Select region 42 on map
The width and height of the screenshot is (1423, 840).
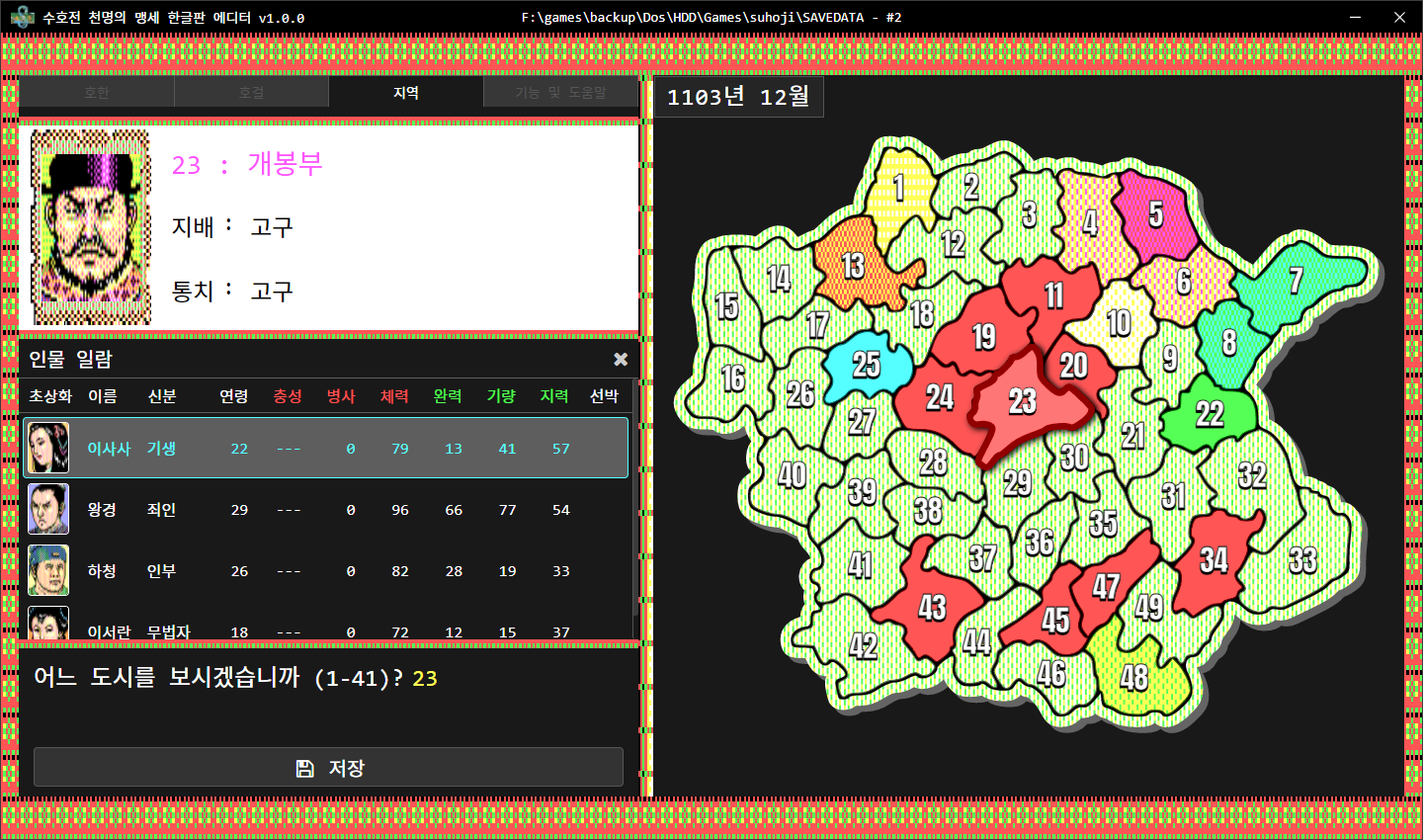coord(863,644)
